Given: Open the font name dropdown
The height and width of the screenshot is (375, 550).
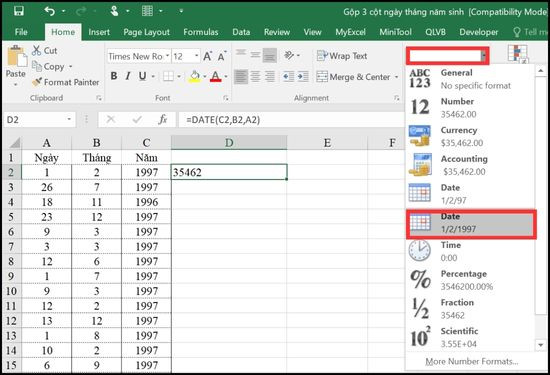Looking at the screenshot, I should pyautogui.click(x=168, y=56).
